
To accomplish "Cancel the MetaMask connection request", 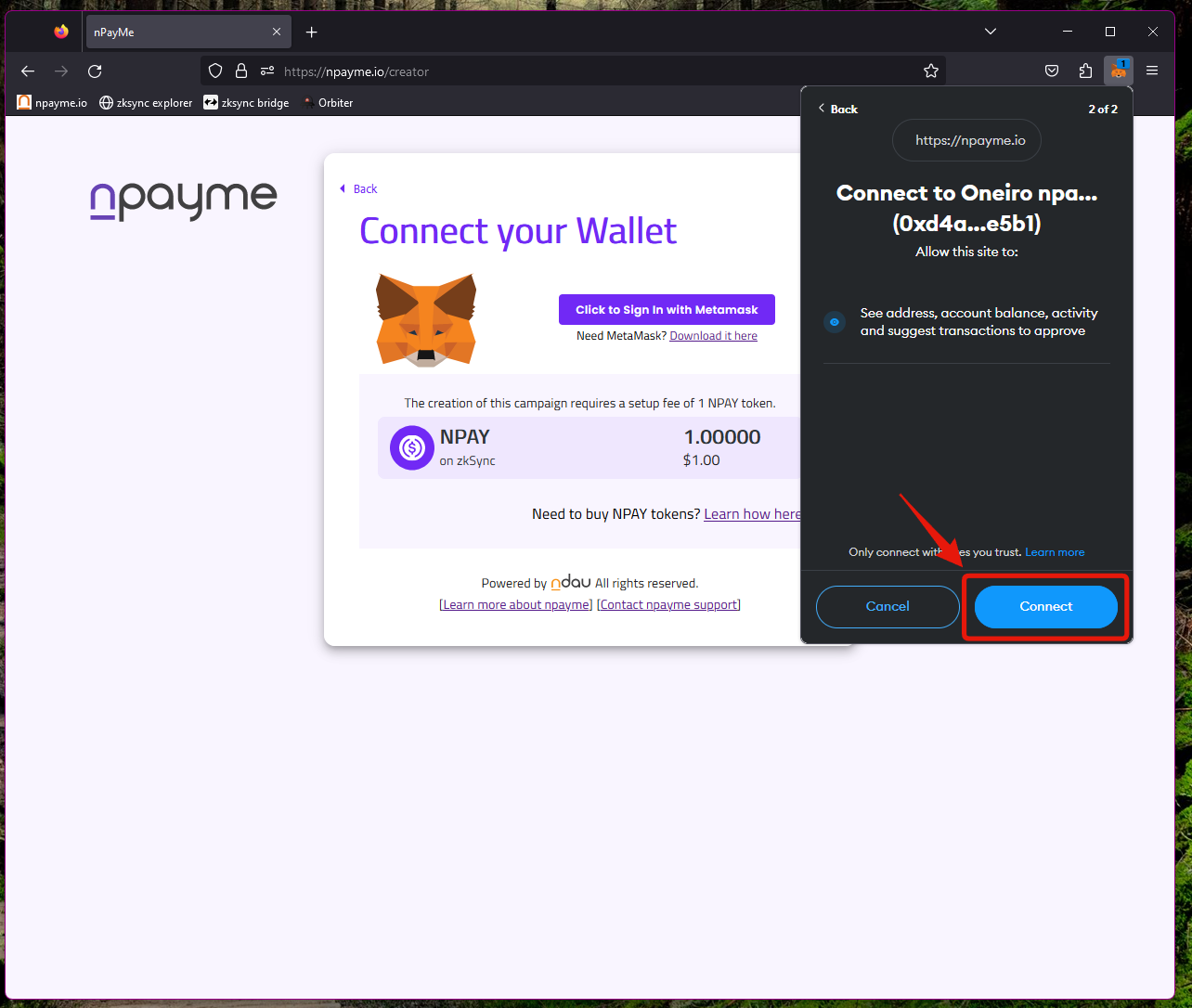I will coord(888,606).
